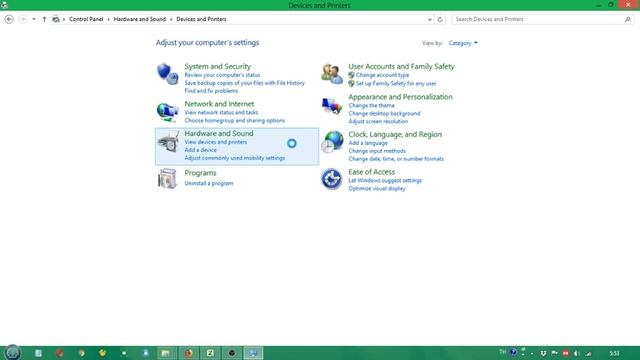
Task: Click the TH language indicator in tray
Action: (502, 352)
